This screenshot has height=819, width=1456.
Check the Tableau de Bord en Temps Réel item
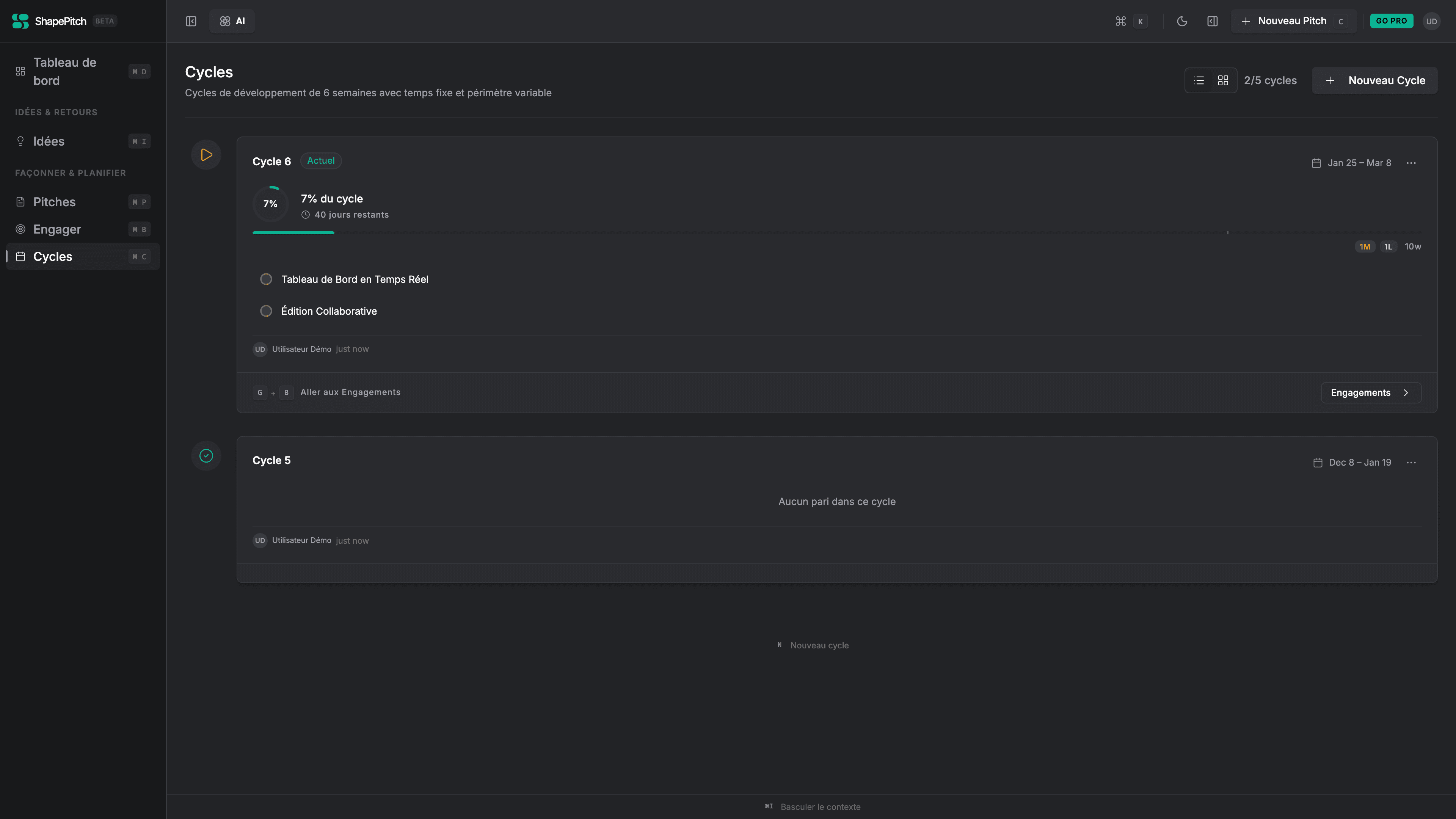pos(266,279)
